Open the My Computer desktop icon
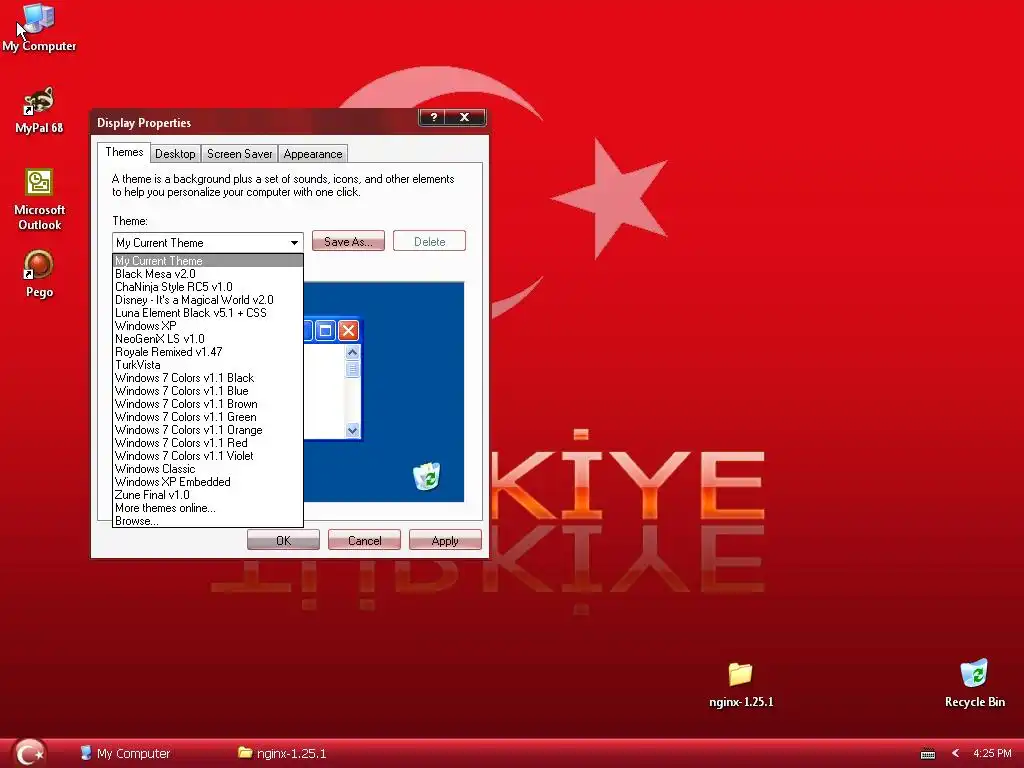This screenshot has width=1024, height=768. coord(39,27)
